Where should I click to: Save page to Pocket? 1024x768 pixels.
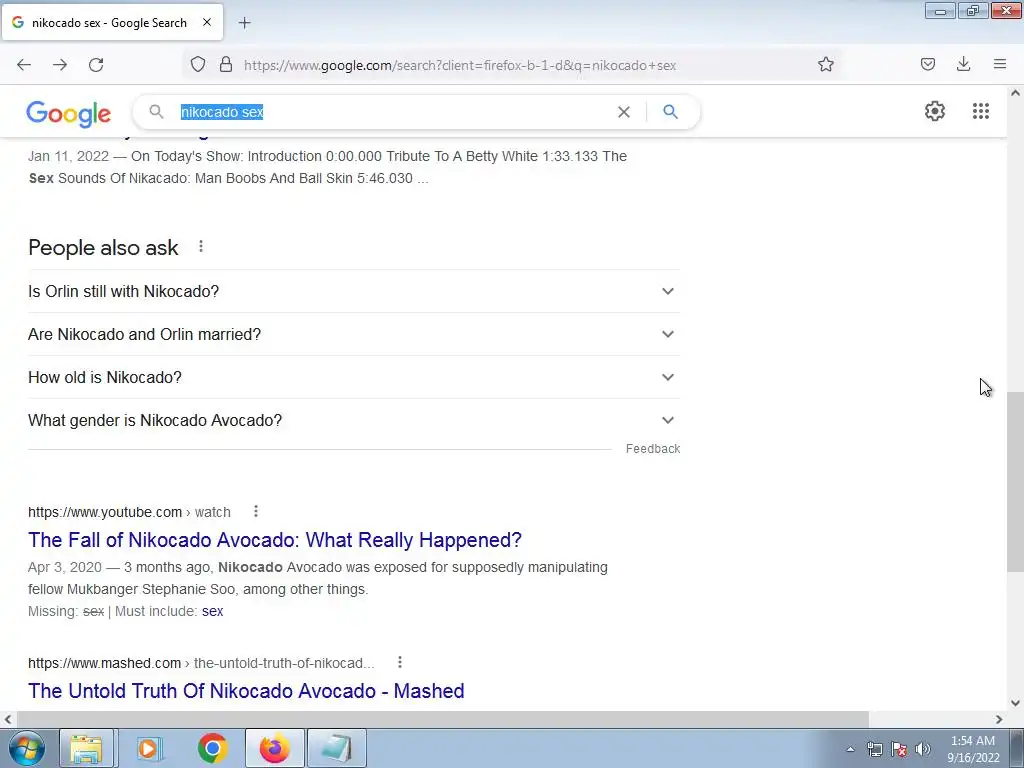click(x=928, y=64)
